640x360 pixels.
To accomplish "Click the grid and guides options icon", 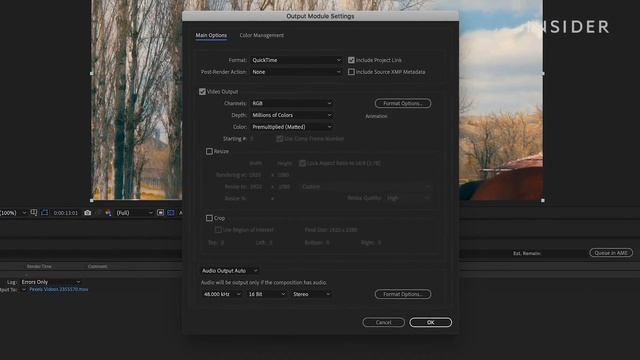I will pyautogui.click(x=34, y=213).
